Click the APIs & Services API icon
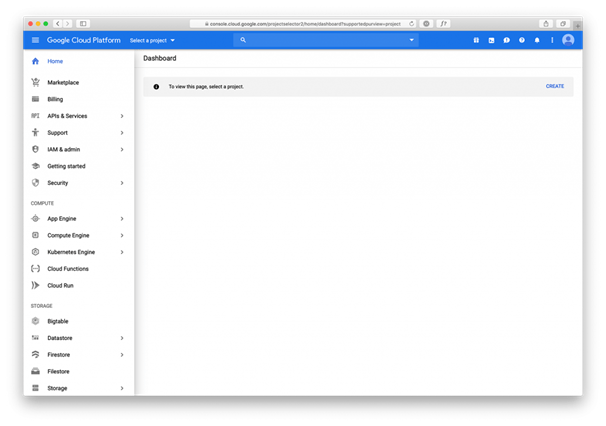606x426 pixels. (x=36, y=116)
